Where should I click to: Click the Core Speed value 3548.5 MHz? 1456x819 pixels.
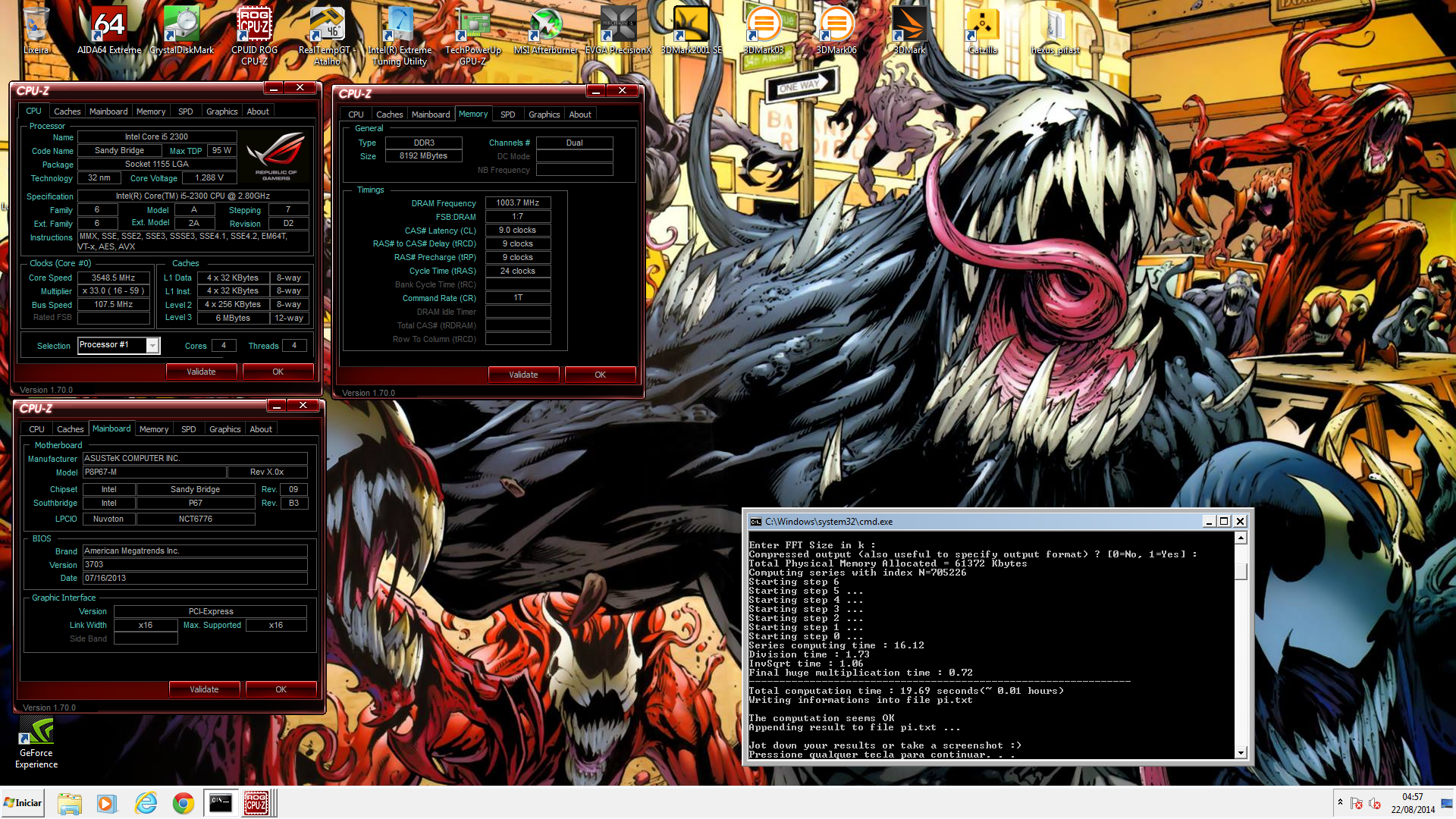coord(114,278)
